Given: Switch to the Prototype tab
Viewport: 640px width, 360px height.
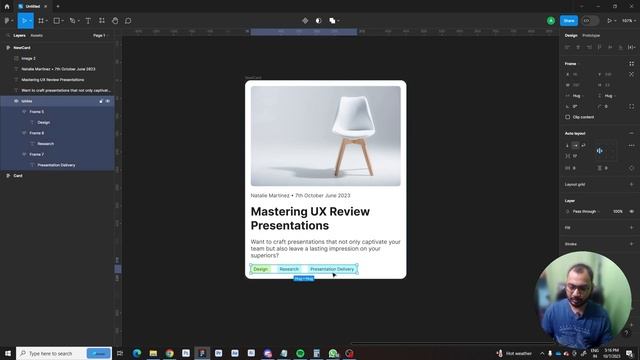Looking at the screenshot, I should (591, 36).
